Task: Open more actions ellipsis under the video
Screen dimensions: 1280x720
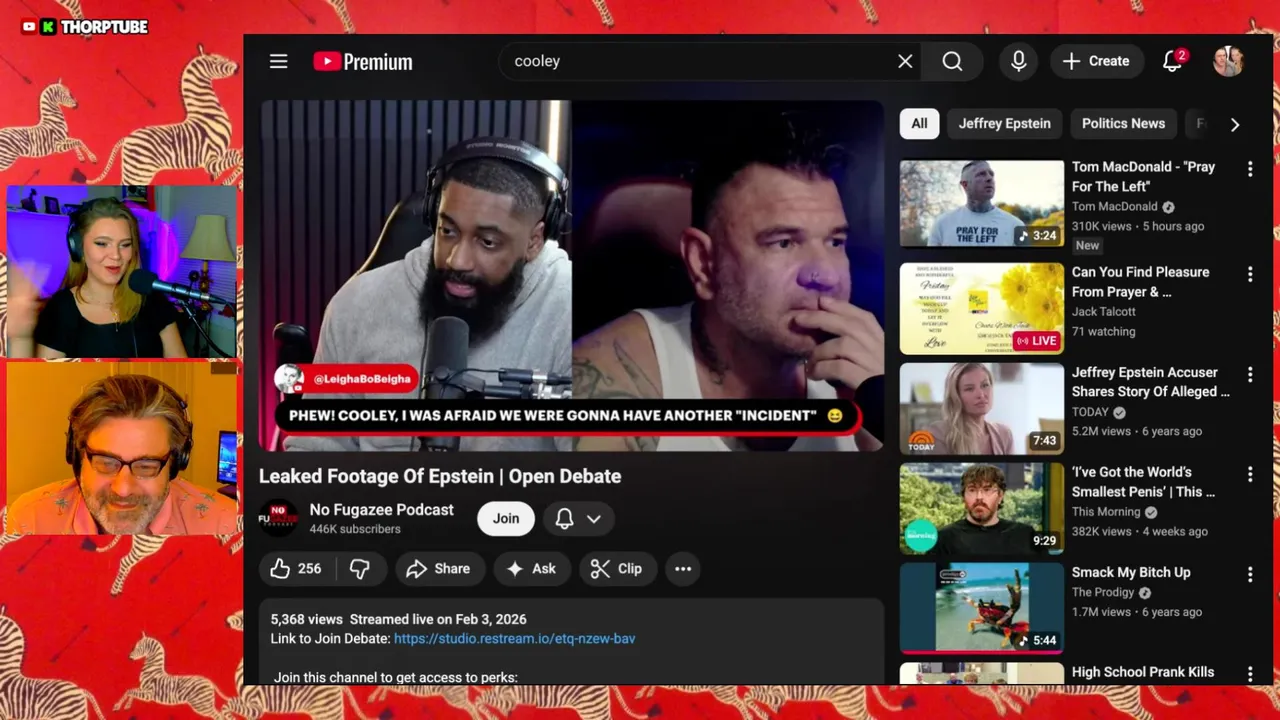Action: [x=683, y=568]
